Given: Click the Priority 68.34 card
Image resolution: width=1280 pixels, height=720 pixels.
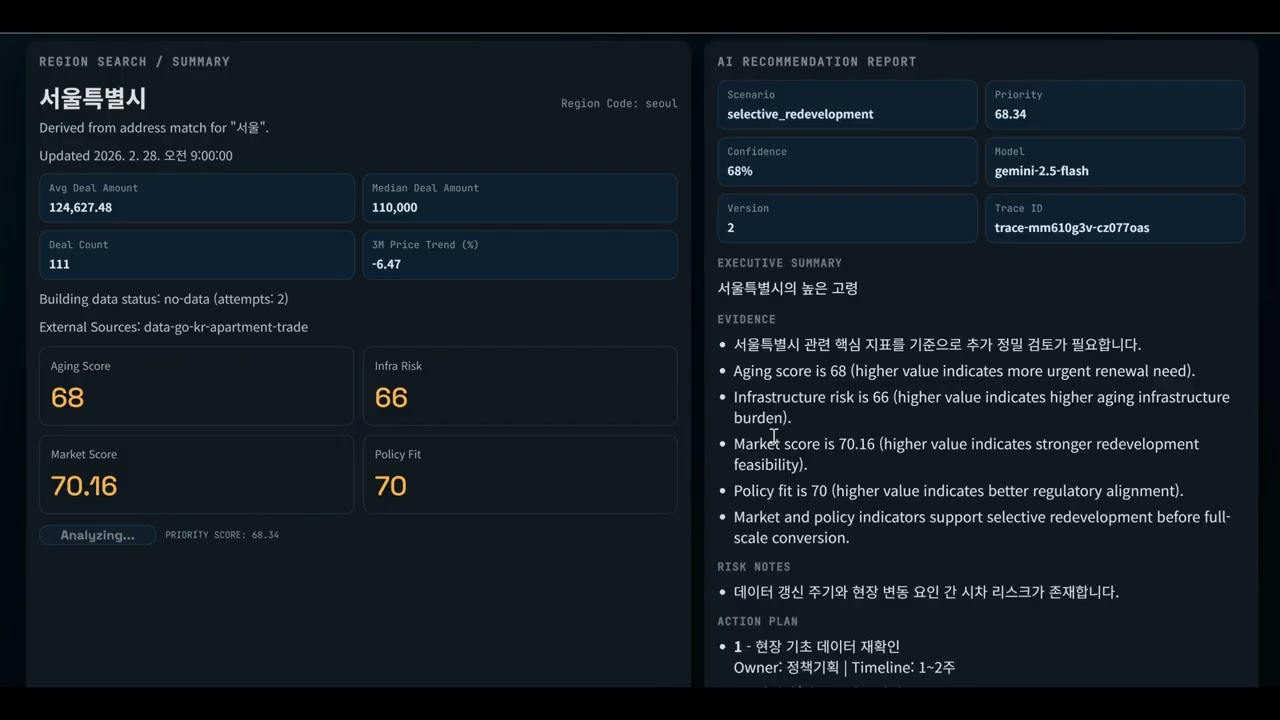Looking at the screenshot, I should tap(1115, 105).
